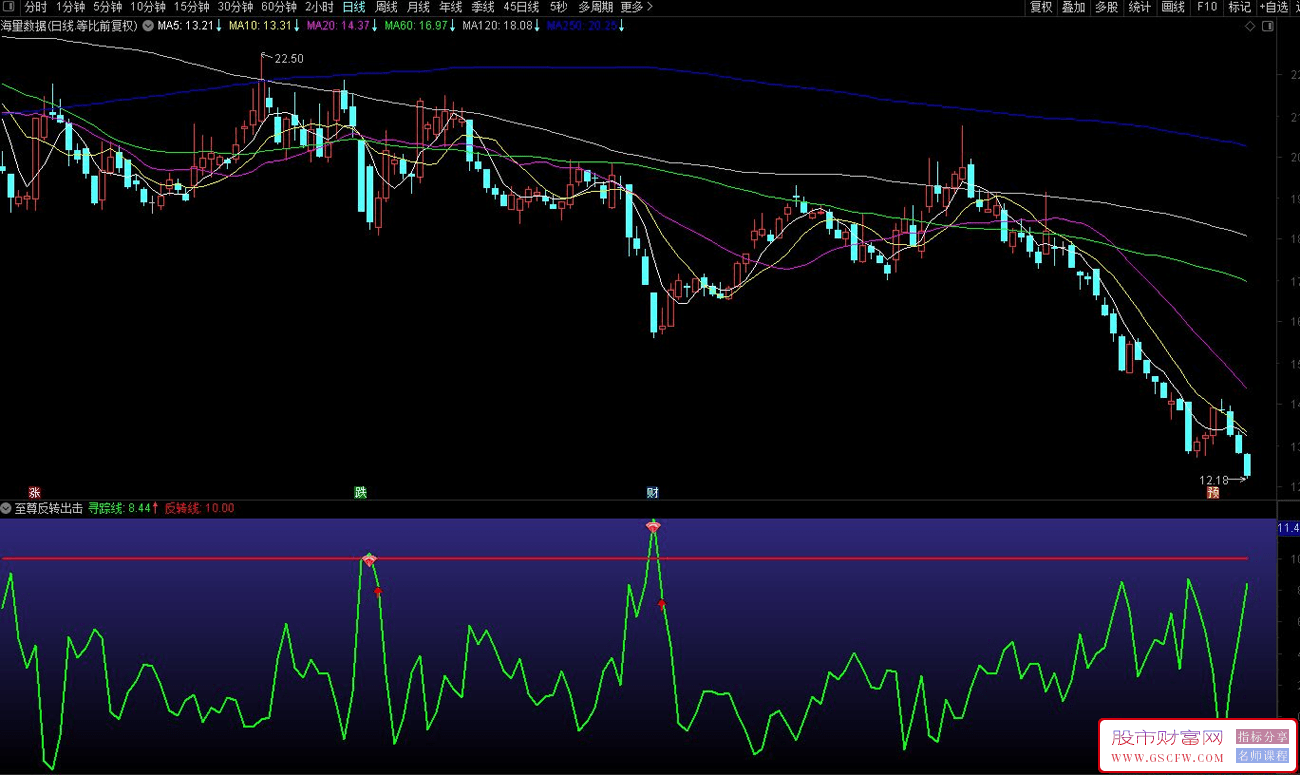Click the green diamond signal on red line
Viewport: 1300px width, 775px height.
coord(369,559)
